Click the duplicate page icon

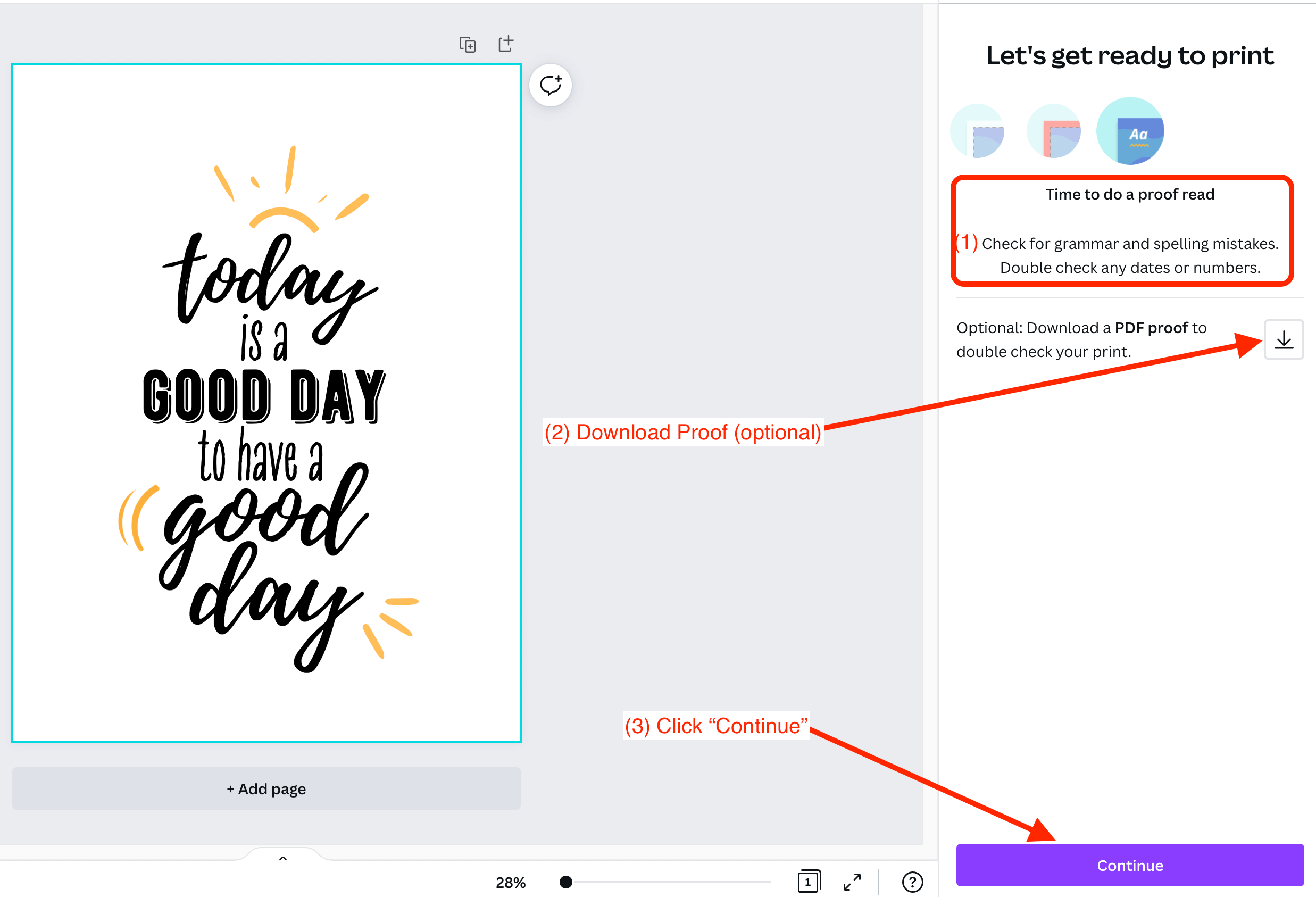[x=467, y=44]
